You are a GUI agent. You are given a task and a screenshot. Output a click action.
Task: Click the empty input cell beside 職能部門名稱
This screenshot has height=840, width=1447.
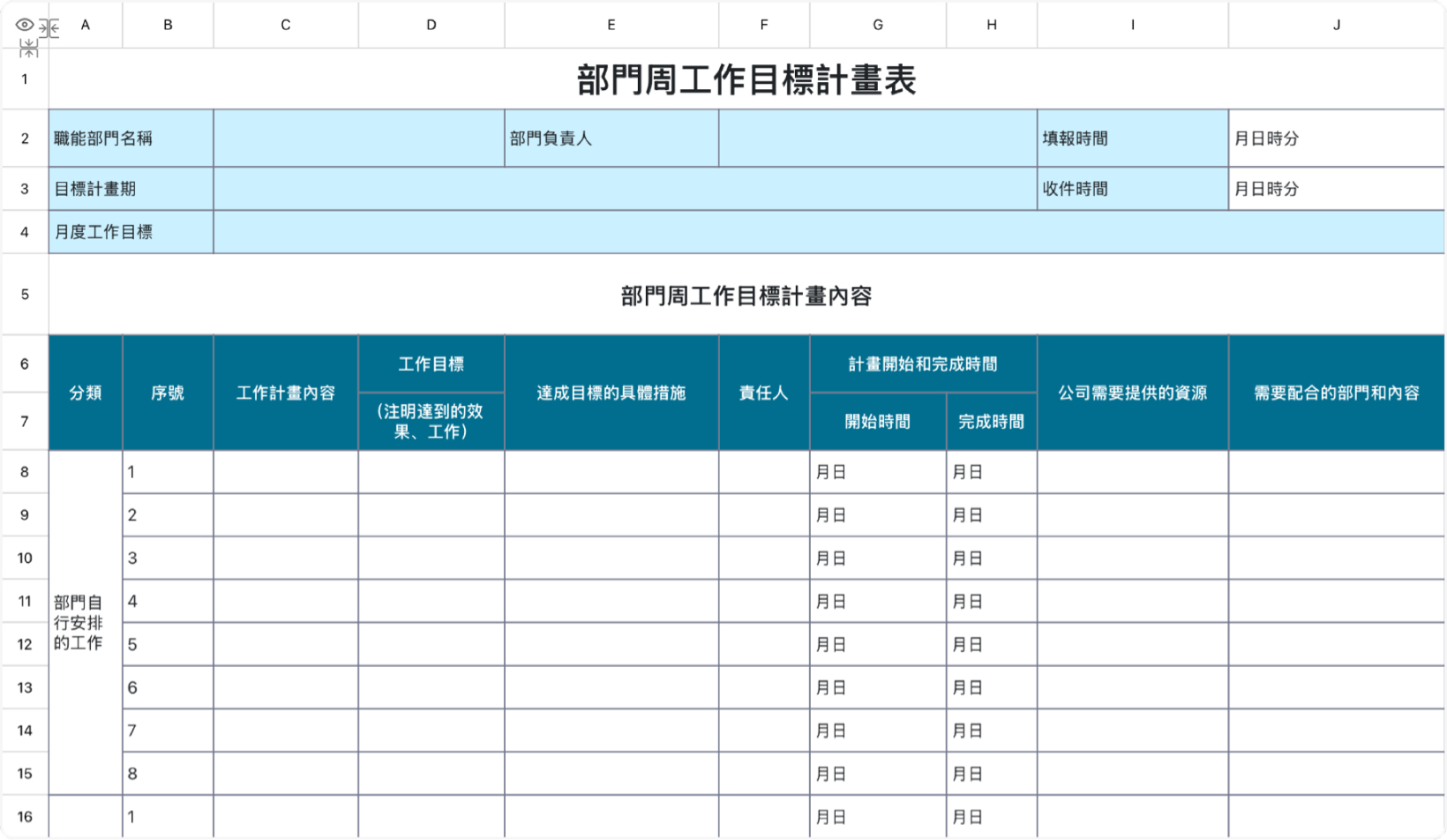(359, 139)
